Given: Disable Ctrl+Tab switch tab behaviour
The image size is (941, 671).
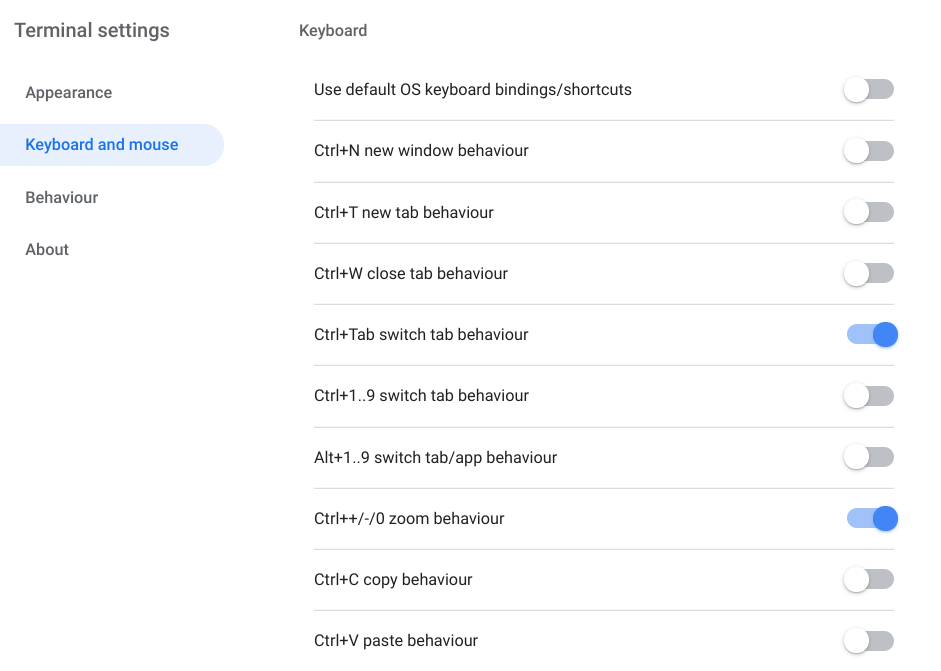Looking at the screenshot, I should click(x=872, y=334).
